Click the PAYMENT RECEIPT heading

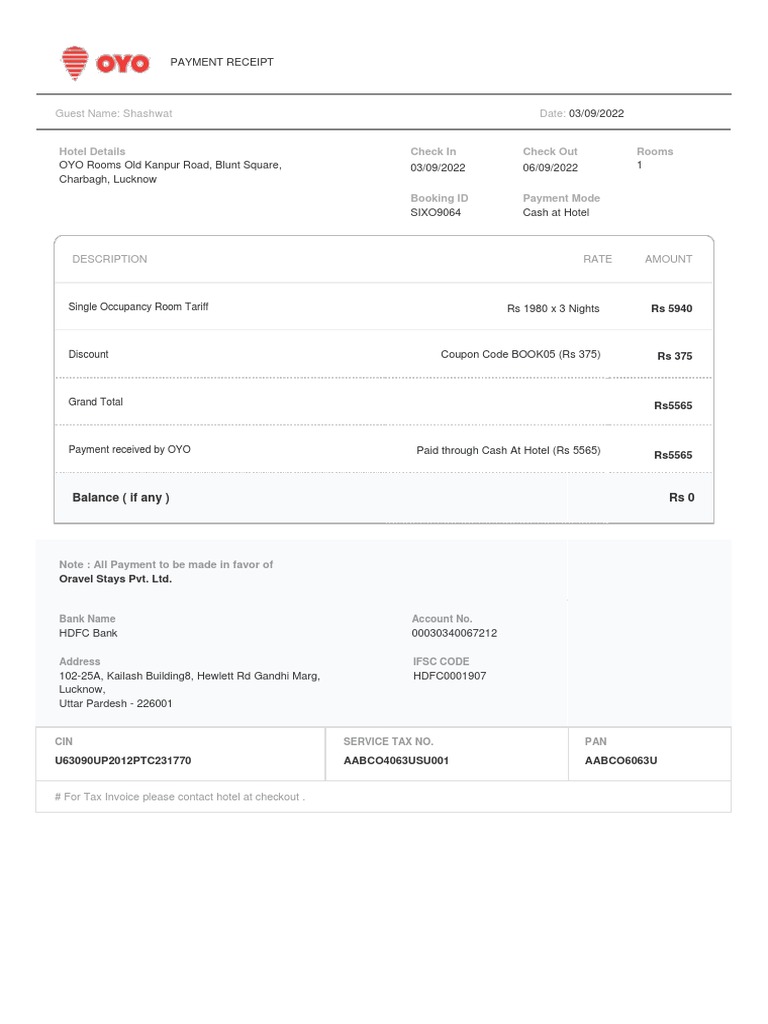point(221,62)
